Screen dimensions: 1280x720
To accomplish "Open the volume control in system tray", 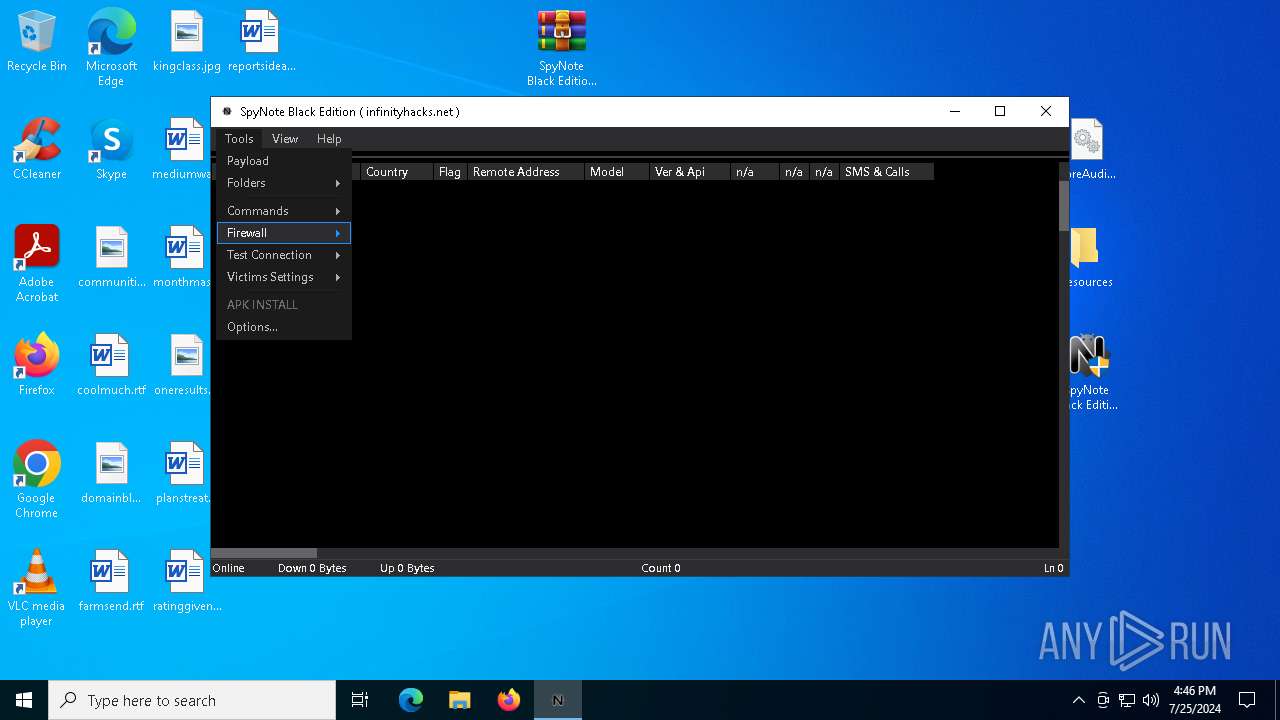I will 1151,700.
